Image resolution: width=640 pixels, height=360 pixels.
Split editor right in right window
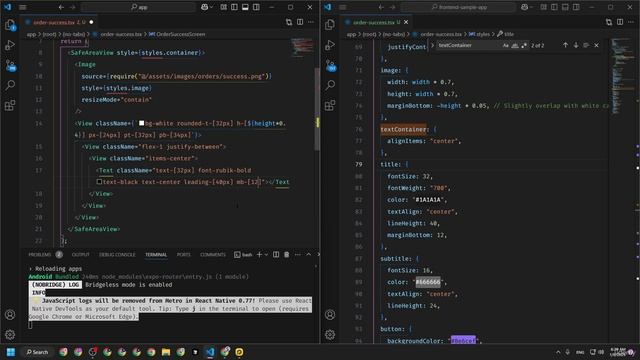click(x=620, y=22)
